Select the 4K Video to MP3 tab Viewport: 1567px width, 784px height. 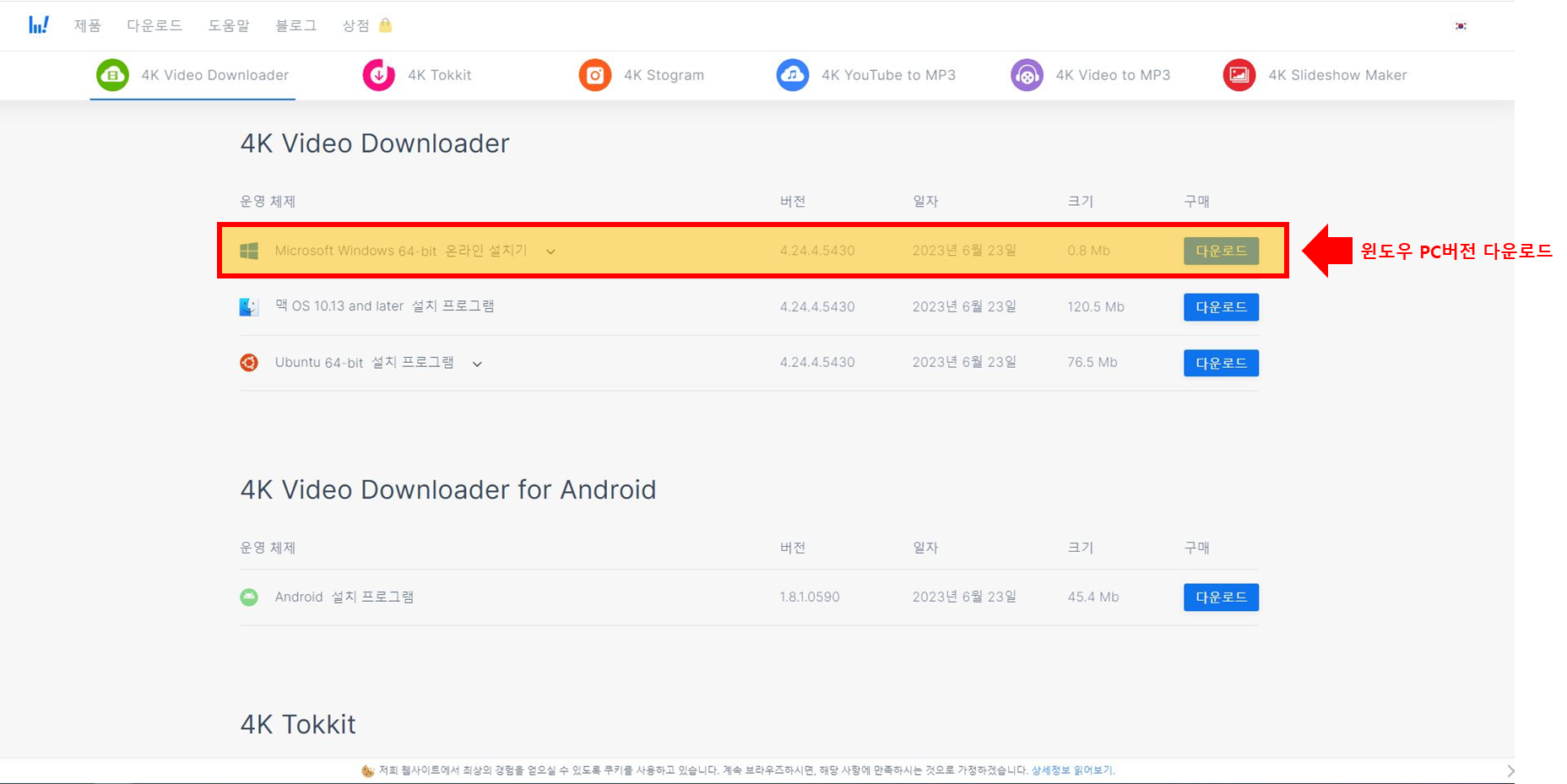click(1091, 75)
